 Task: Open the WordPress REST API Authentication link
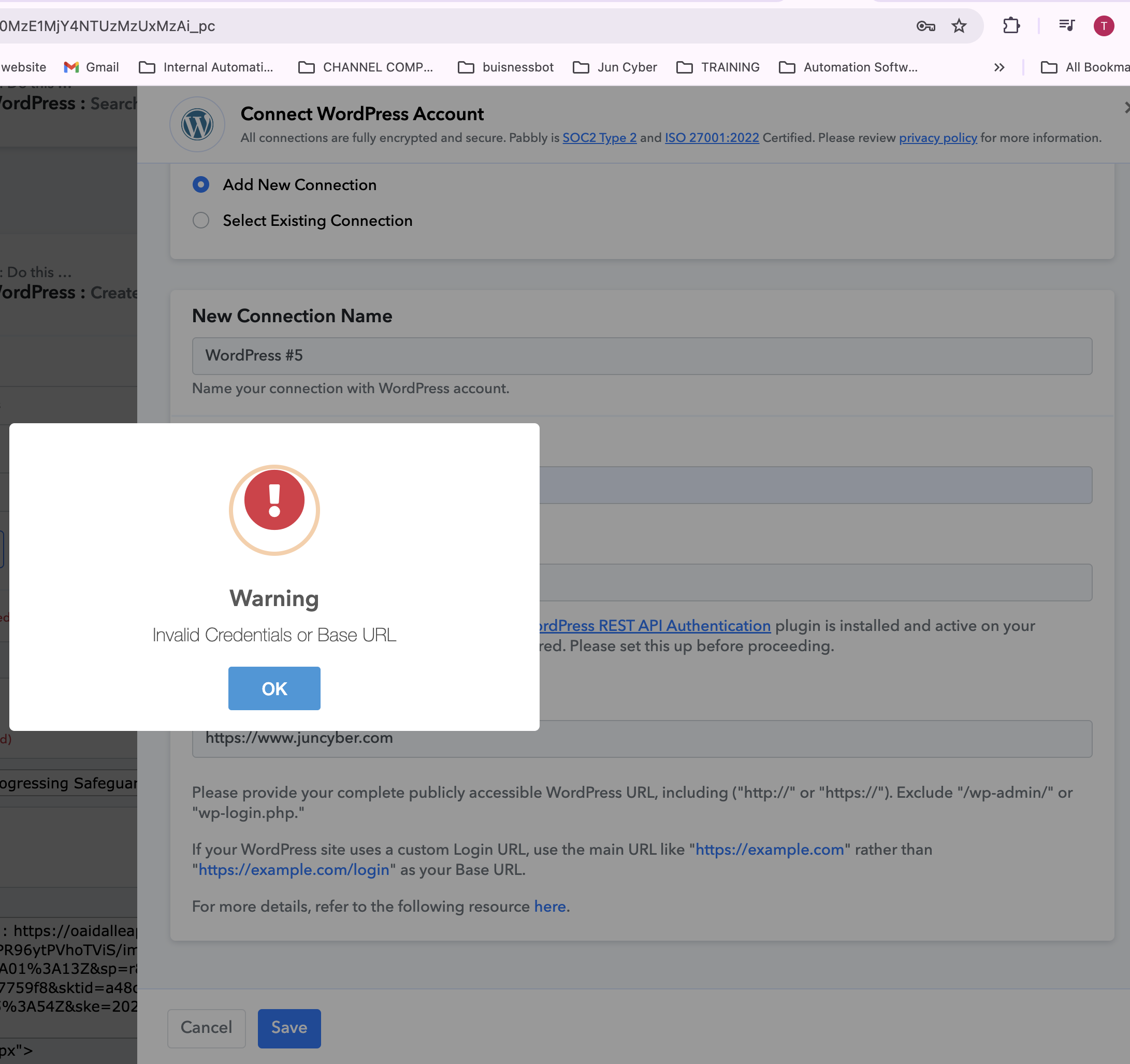(656, 626)
